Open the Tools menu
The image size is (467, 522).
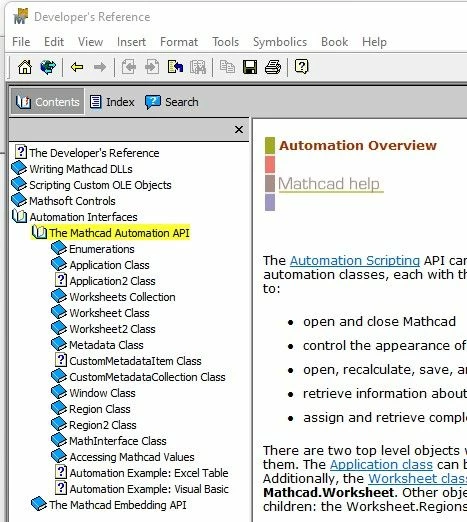tap(226, 42)
